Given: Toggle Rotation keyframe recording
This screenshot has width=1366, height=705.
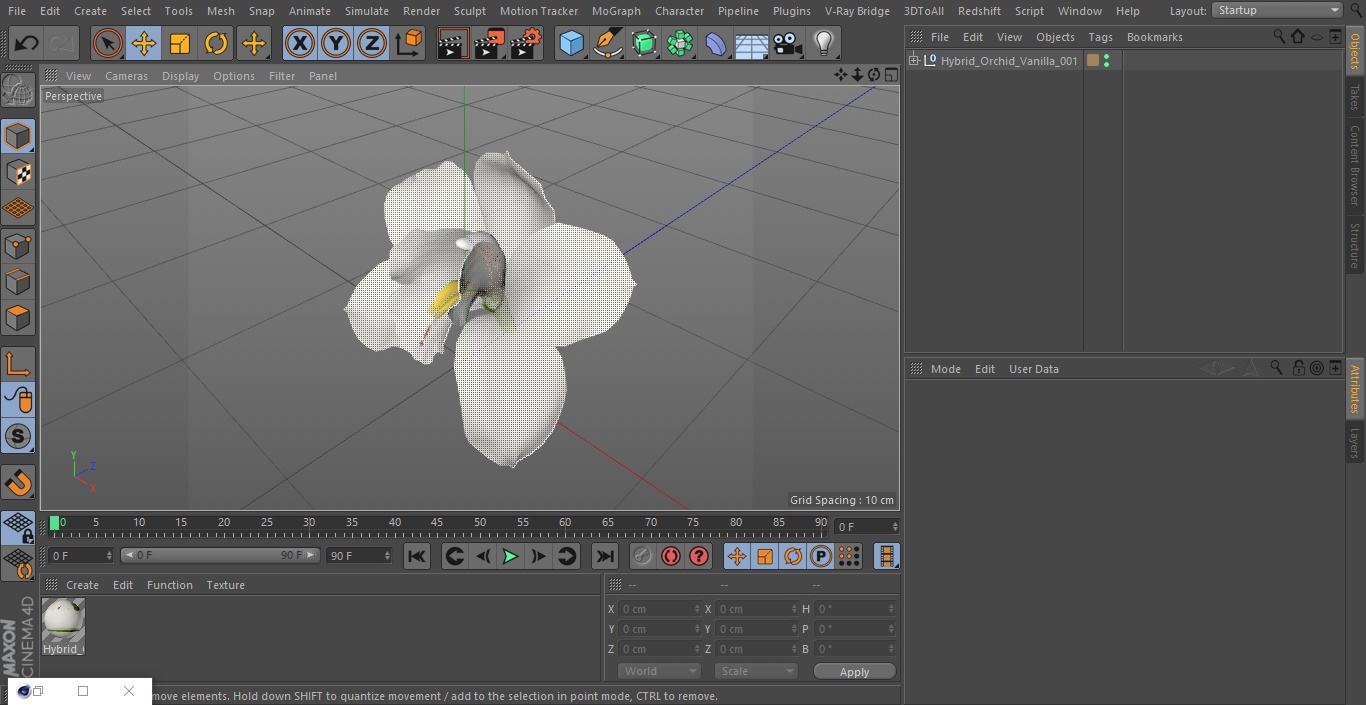Looking at the screenshot, I should pos(793,557).
